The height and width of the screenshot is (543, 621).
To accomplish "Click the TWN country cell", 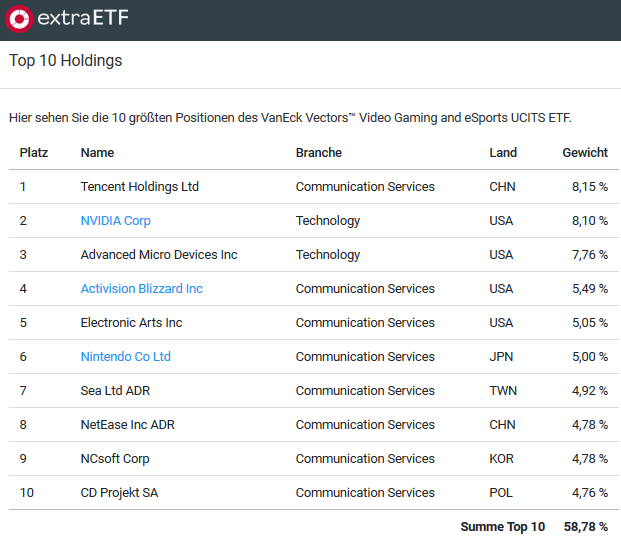I will (503, 391).
